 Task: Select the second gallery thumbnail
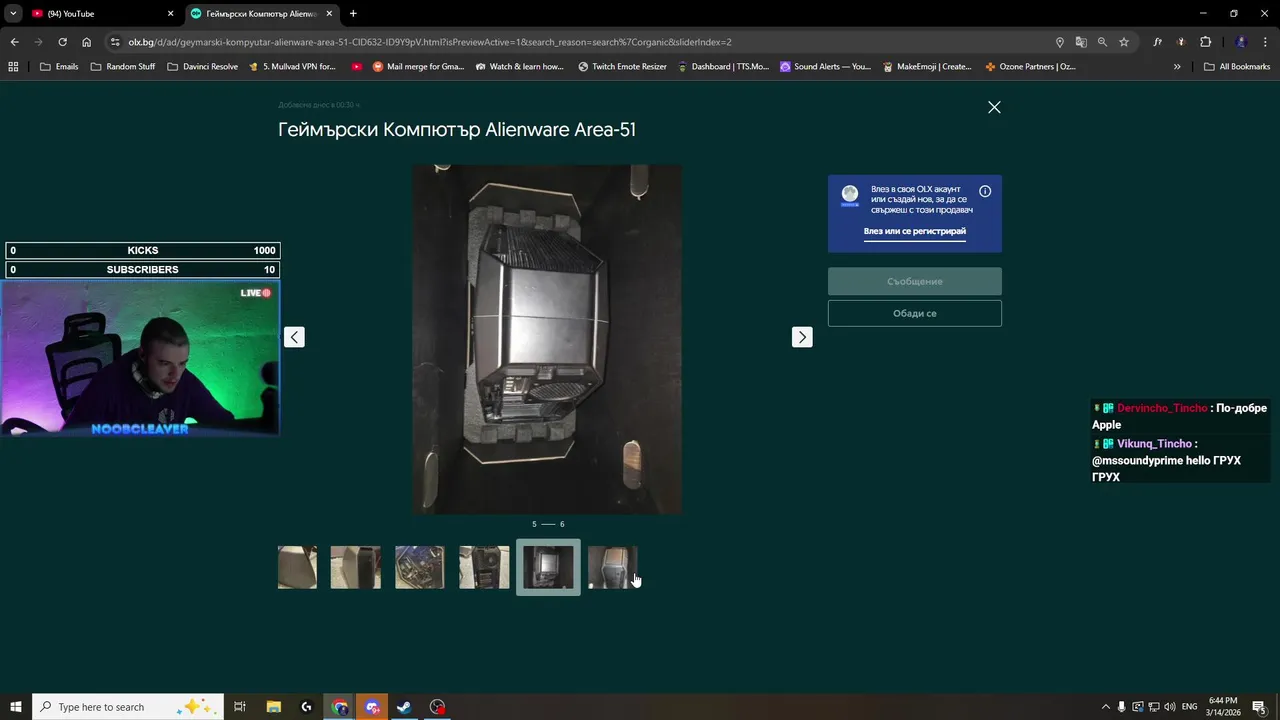pos(356,567)
